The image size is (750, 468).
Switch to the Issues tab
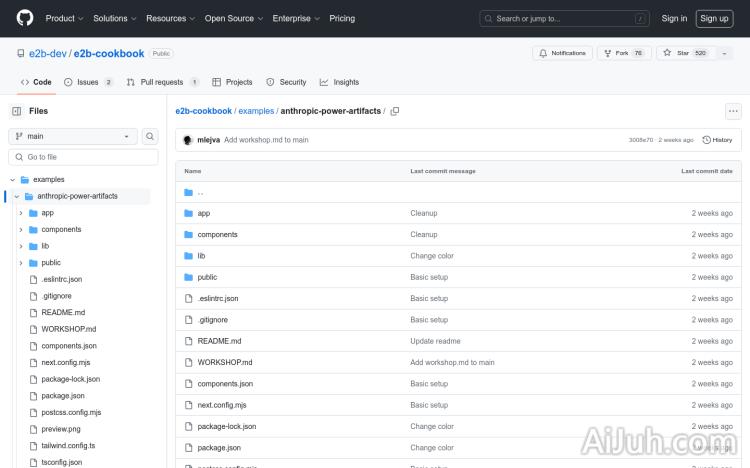tap(88, 82)
